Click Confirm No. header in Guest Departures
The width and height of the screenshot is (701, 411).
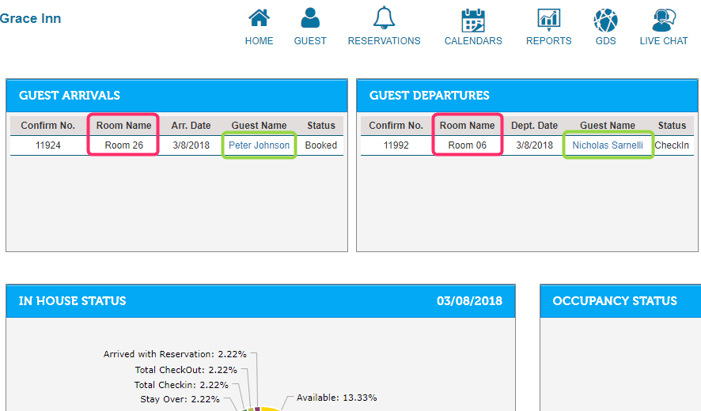(396, 126)
